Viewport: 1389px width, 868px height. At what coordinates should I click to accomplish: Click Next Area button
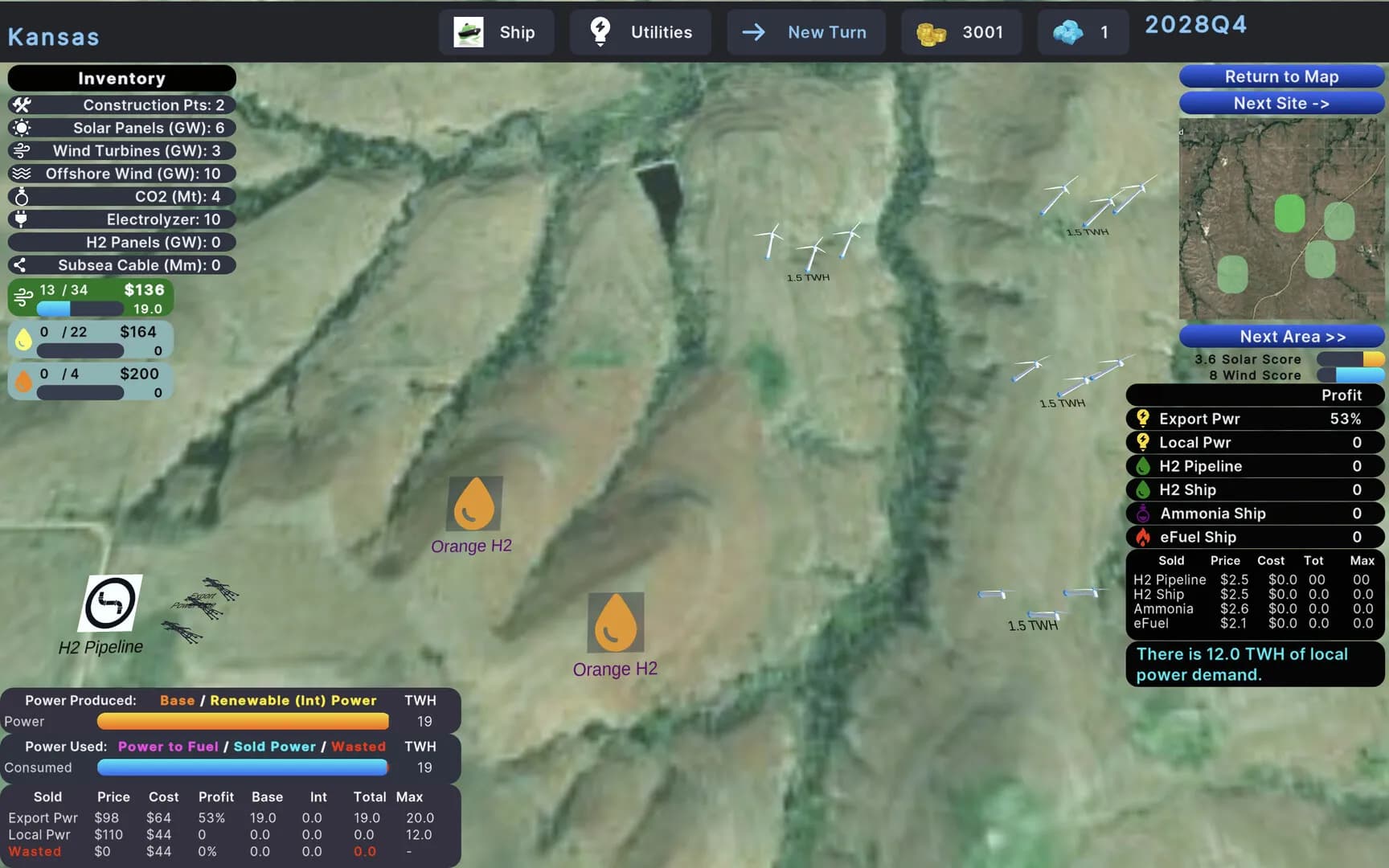point(1280,337)
